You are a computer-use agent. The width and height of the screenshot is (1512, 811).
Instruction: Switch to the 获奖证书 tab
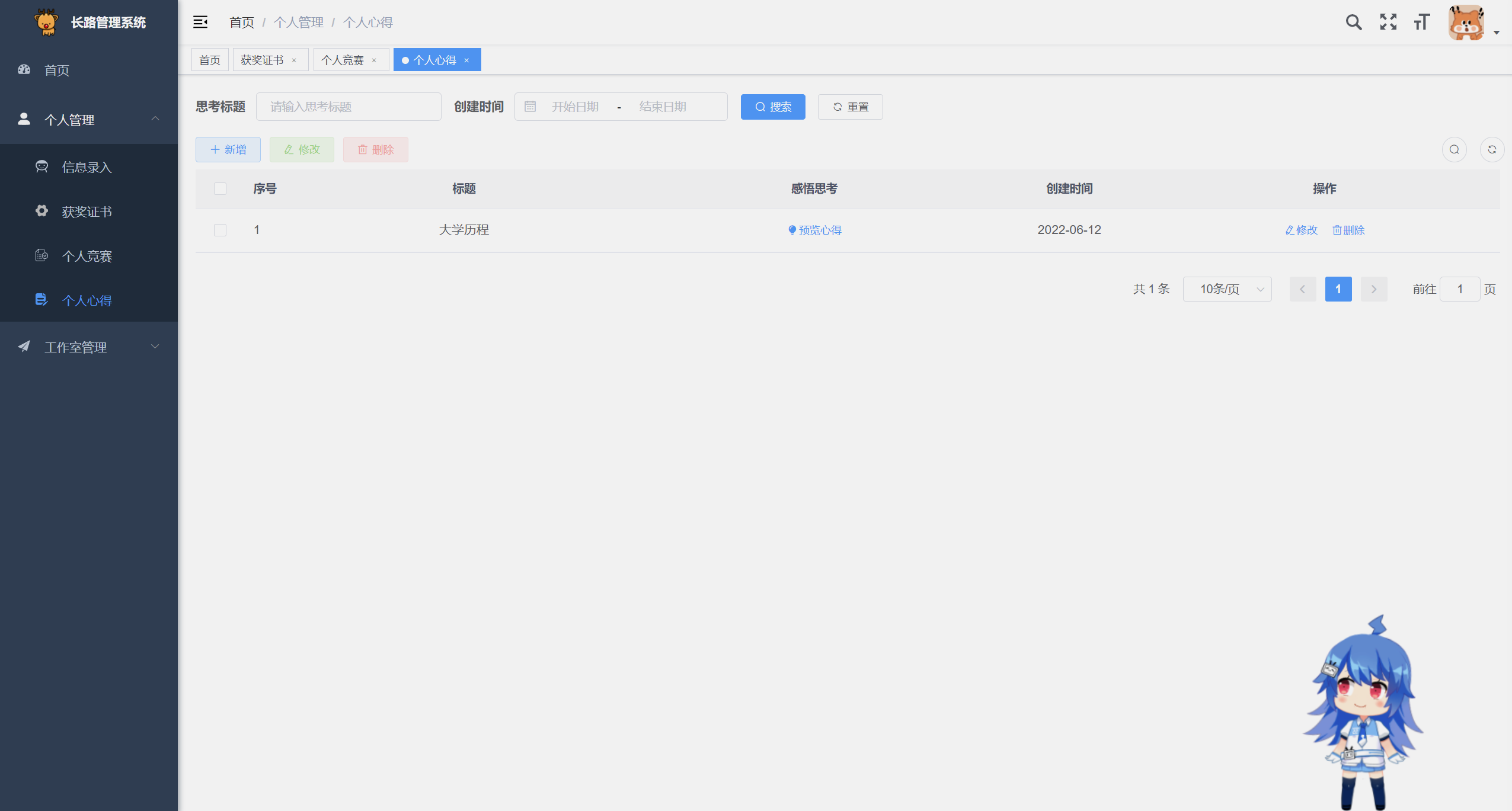(262, 60)
